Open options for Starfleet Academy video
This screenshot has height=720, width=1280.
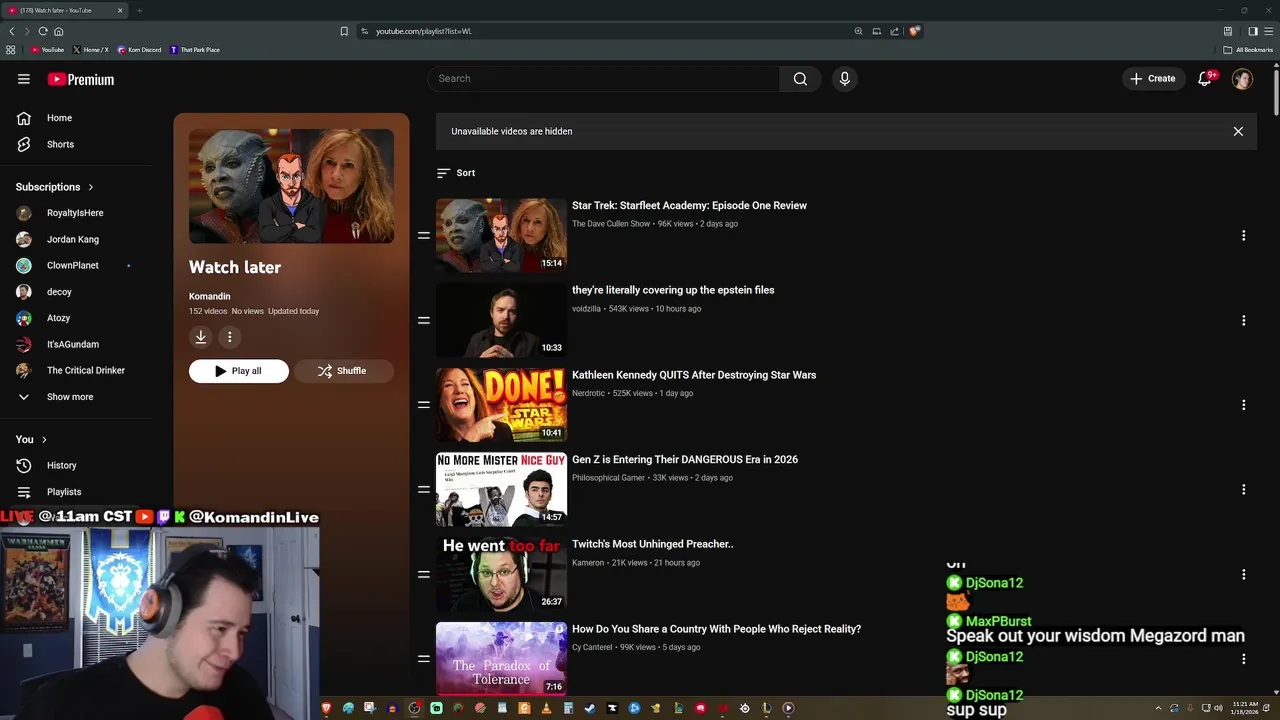tap(1244, 236)
